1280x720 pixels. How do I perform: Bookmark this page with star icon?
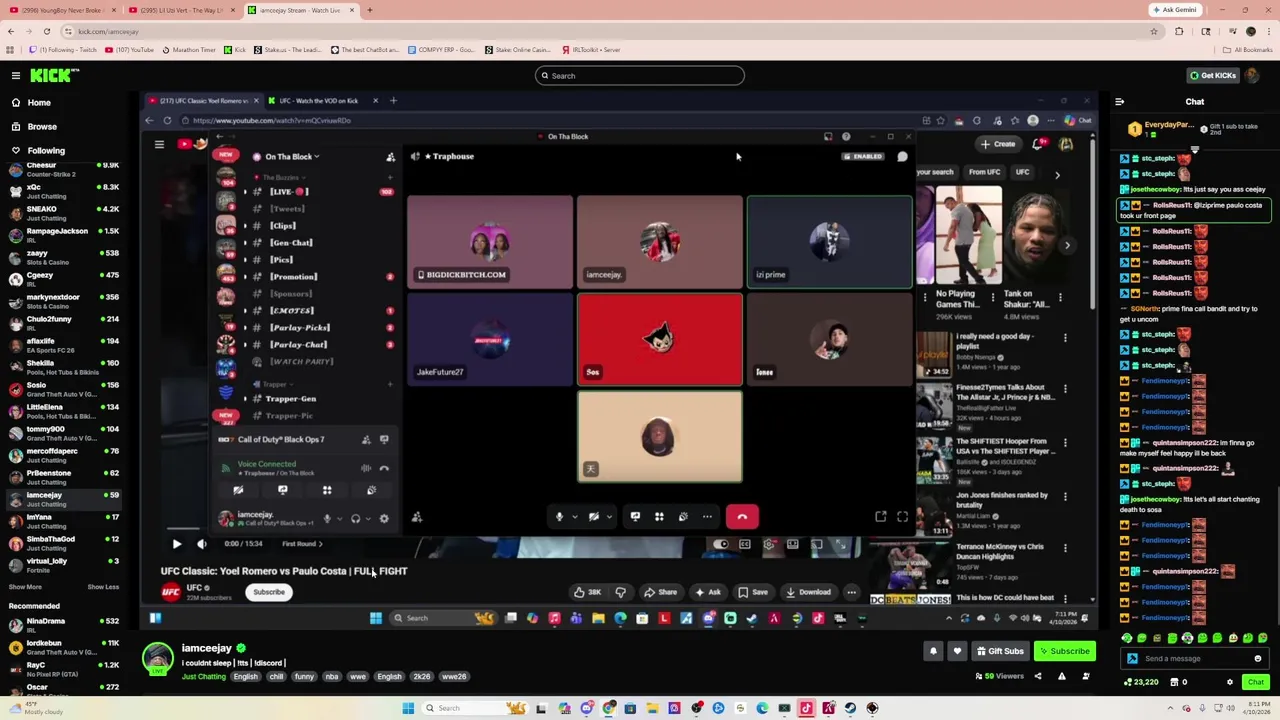(x=1153, y=31)
